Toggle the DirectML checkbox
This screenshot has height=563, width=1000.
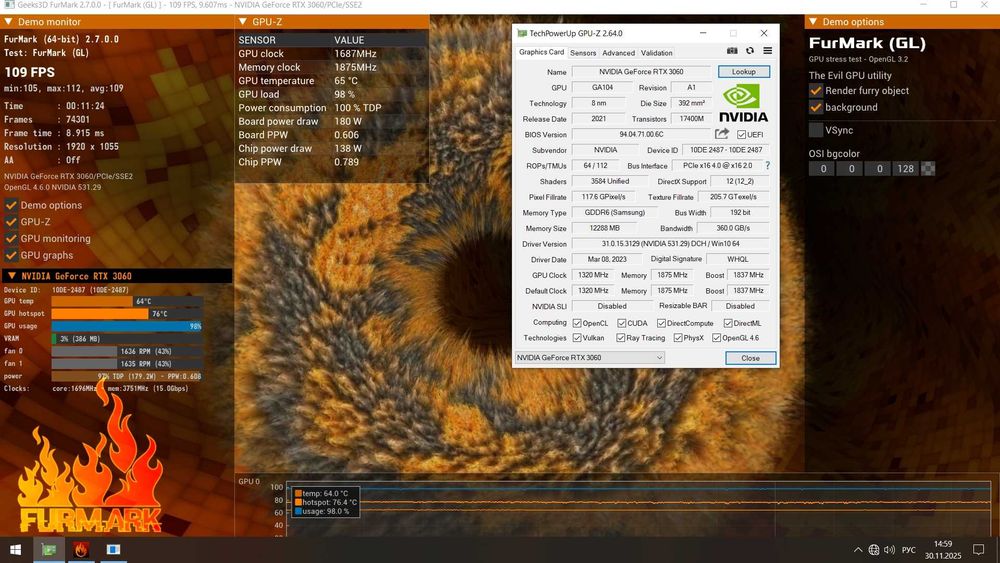click(728, 323)
